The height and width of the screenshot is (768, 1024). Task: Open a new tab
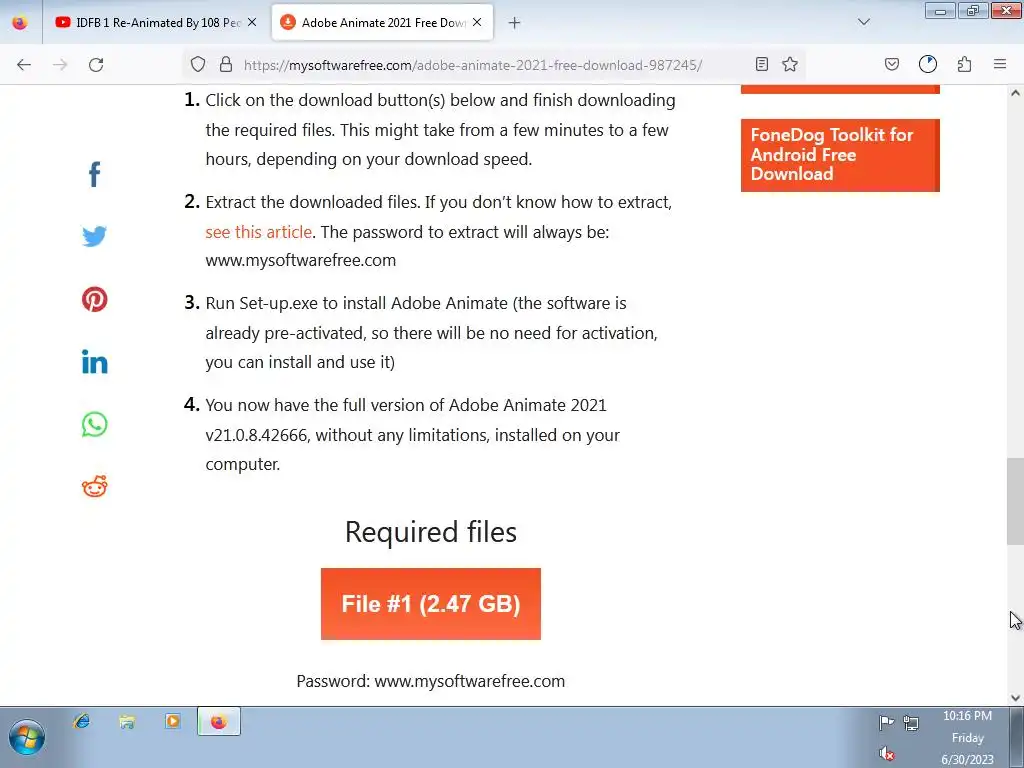coord(515,23)
